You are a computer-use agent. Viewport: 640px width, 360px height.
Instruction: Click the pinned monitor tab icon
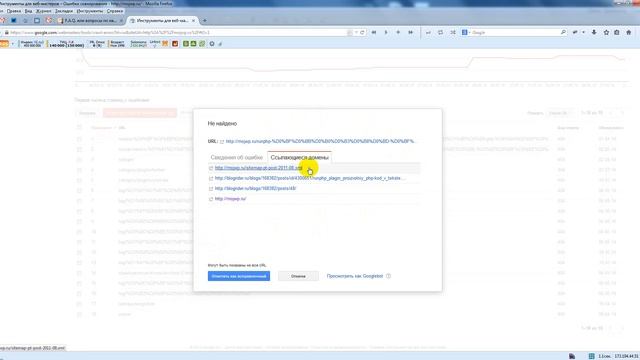click(37, 20)
